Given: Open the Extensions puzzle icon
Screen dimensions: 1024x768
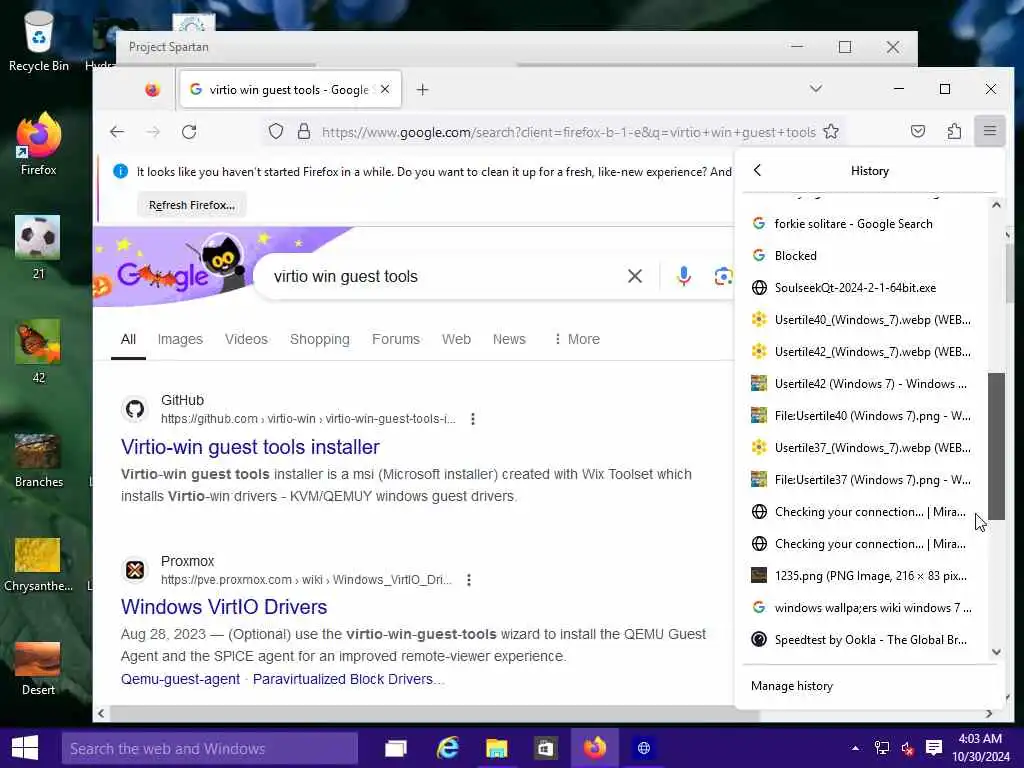Looking at the screenshot, I should point(954,132).
